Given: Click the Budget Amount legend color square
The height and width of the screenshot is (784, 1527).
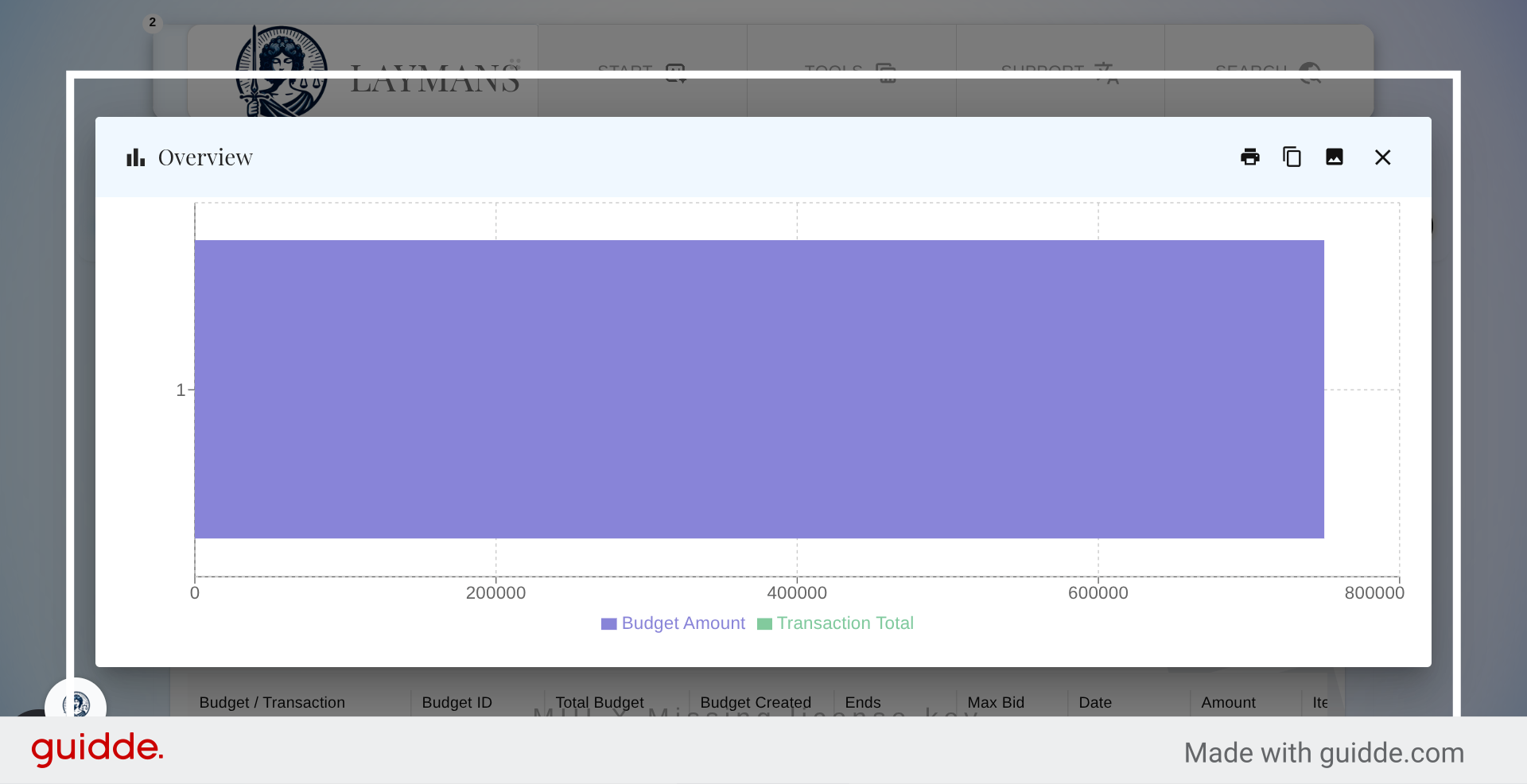Looking at the screenshot, I should [608, 623].
